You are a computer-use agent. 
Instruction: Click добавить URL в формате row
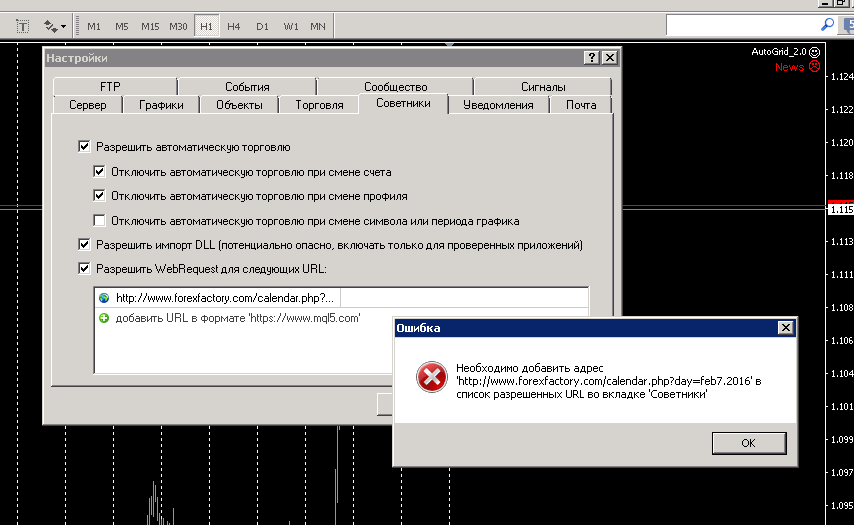[x=237, y=318]
